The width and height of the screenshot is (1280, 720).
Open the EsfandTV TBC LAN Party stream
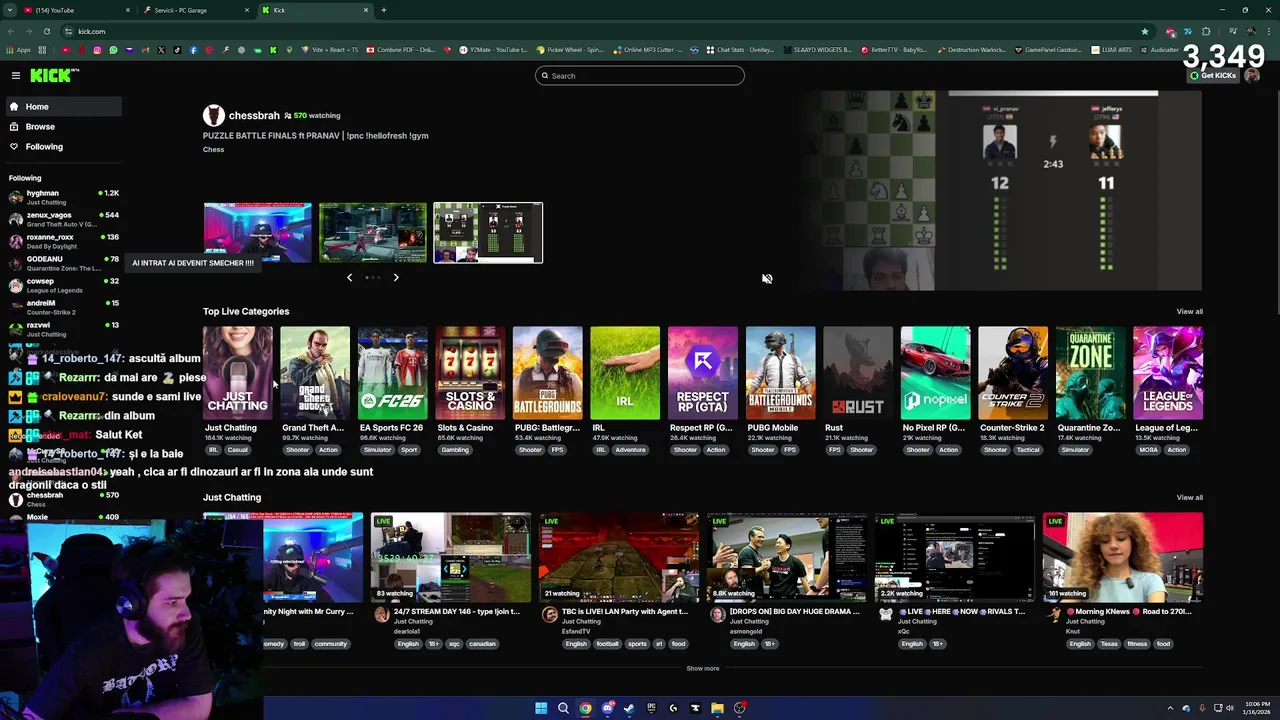pos(619,557)
